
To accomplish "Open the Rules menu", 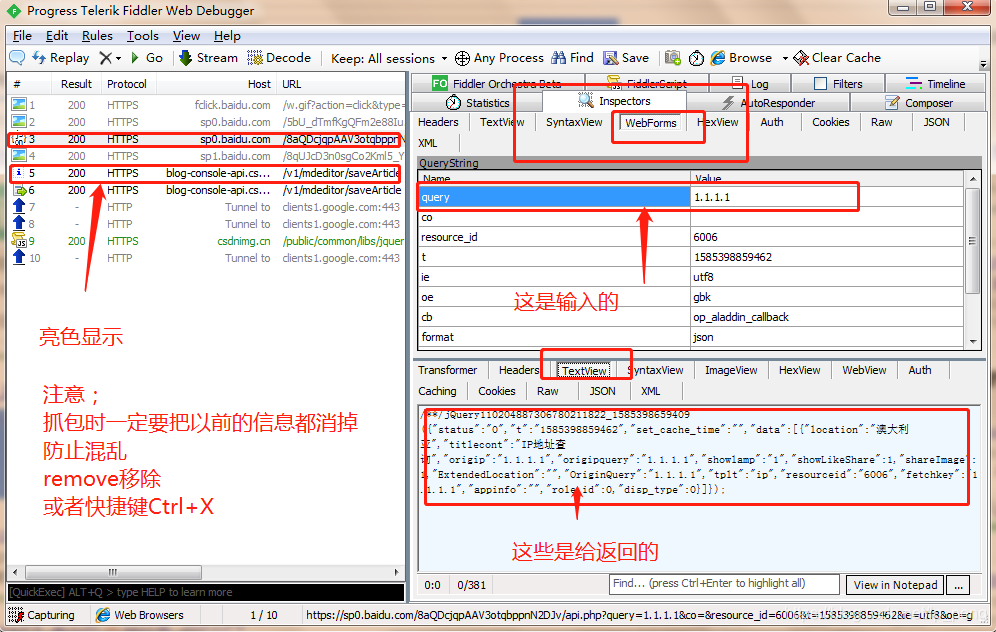I will (x=97, y=36).
